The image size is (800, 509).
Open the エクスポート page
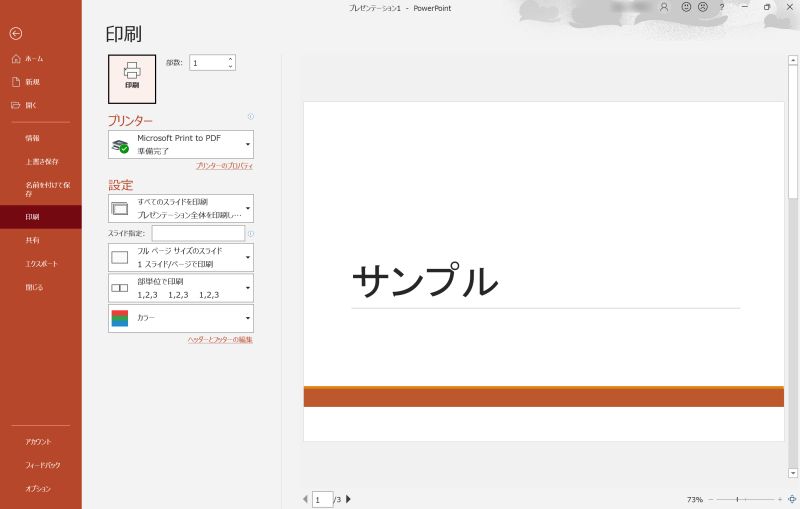click(41, 264)
